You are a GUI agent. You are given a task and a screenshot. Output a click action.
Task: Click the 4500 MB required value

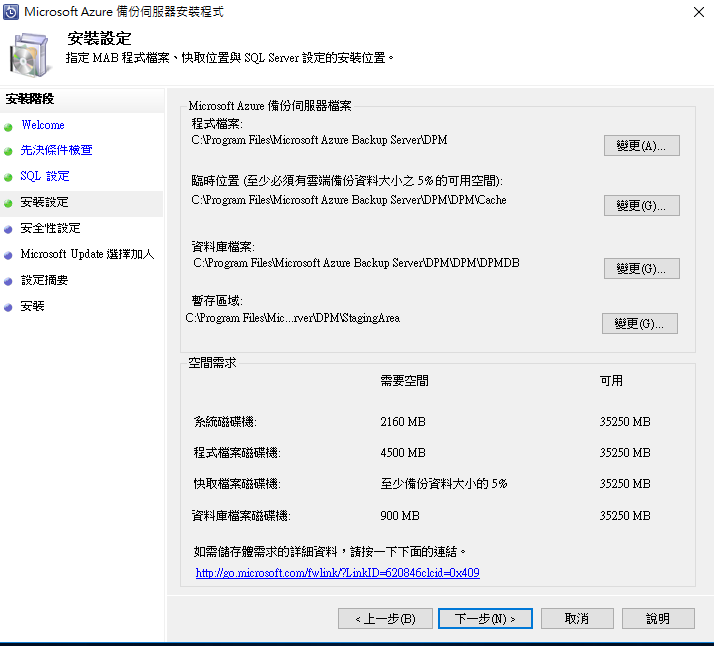403,453
